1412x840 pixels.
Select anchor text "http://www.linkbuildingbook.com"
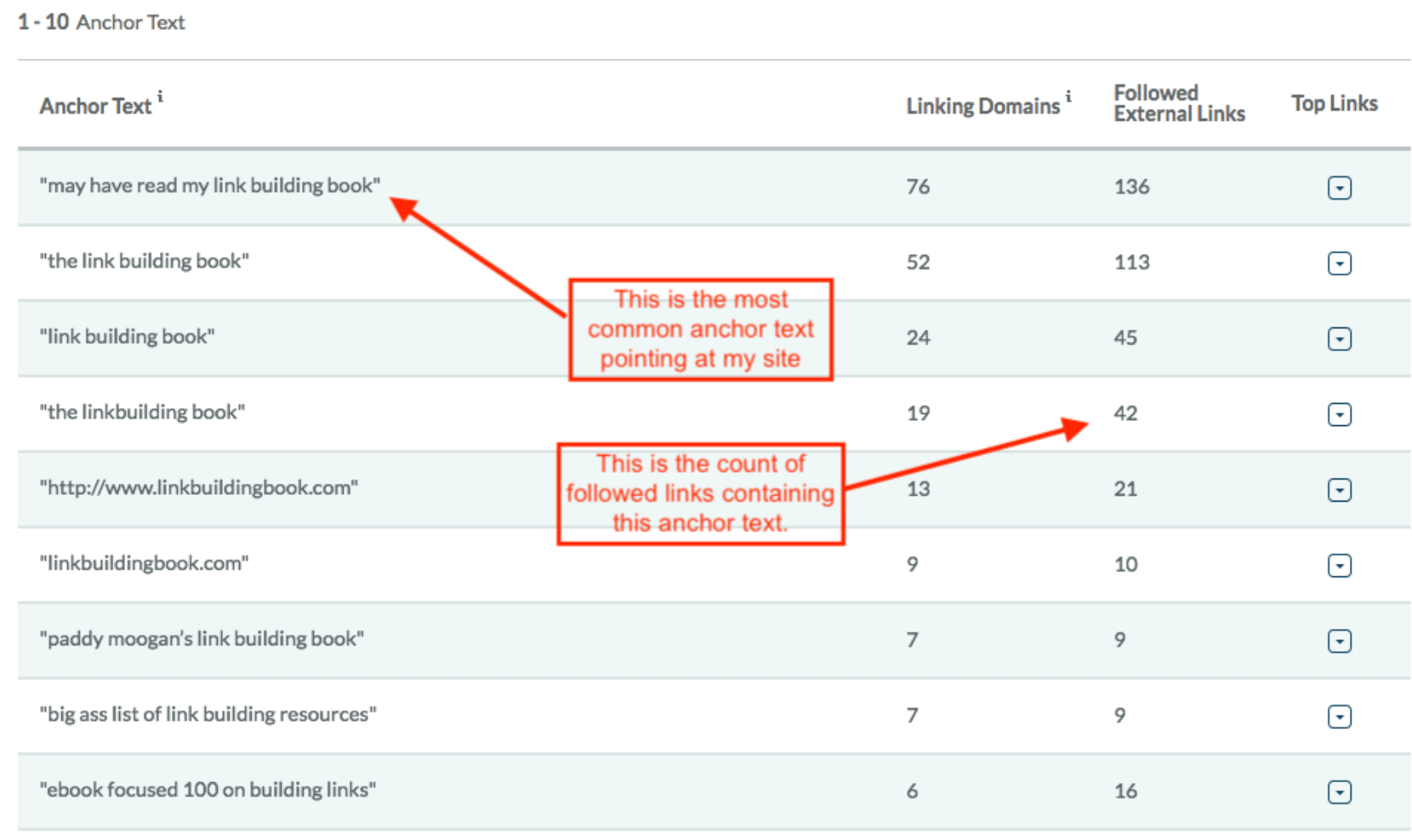(198, 488)
